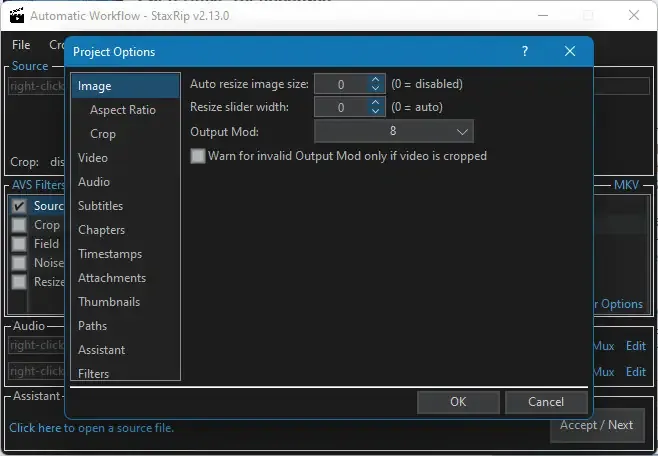Open the File menu
Viewport: 658px width, 456px height.
pyautogui.click(x=21, y=45)
